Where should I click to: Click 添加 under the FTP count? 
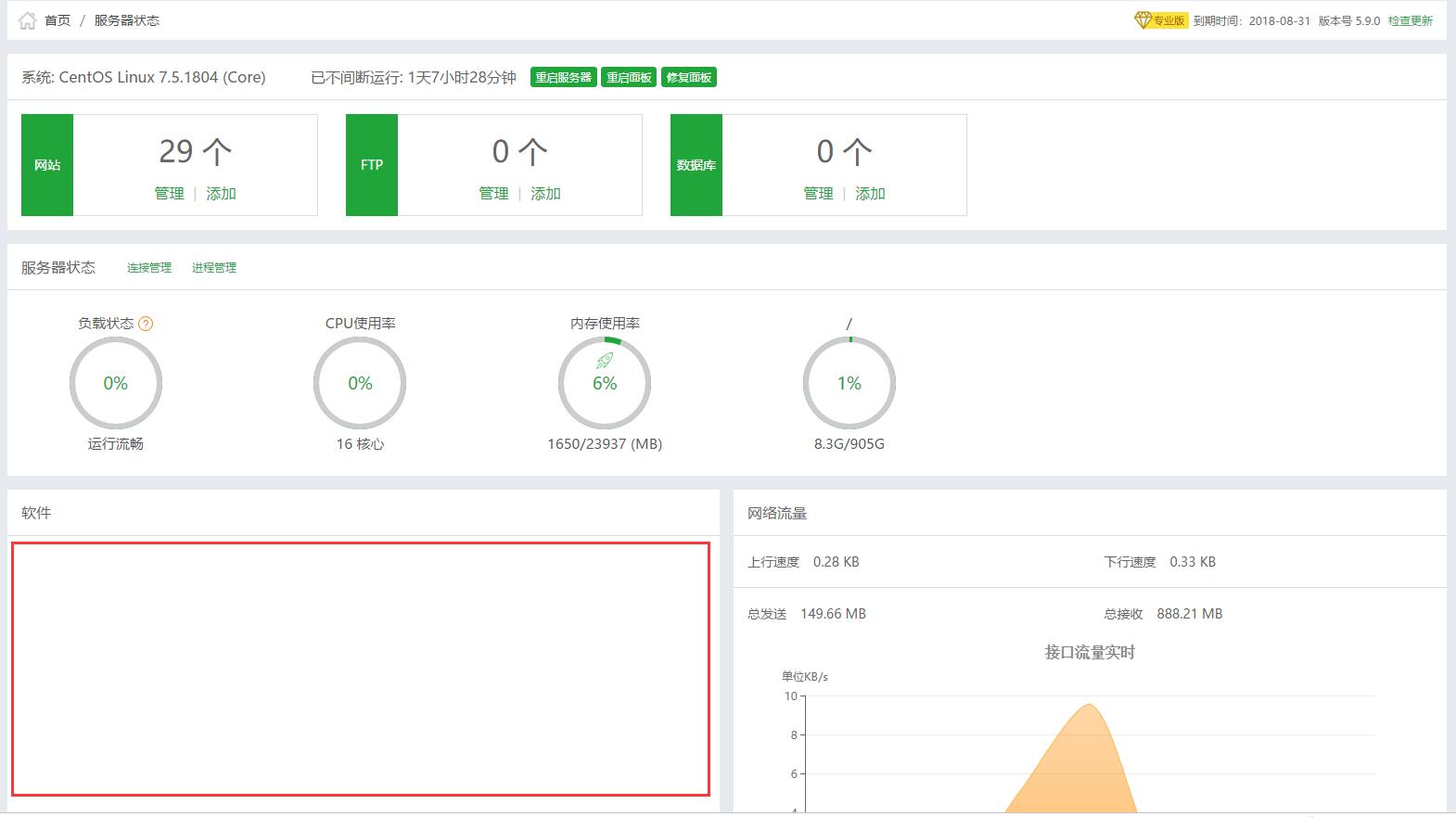click(545, 194)
